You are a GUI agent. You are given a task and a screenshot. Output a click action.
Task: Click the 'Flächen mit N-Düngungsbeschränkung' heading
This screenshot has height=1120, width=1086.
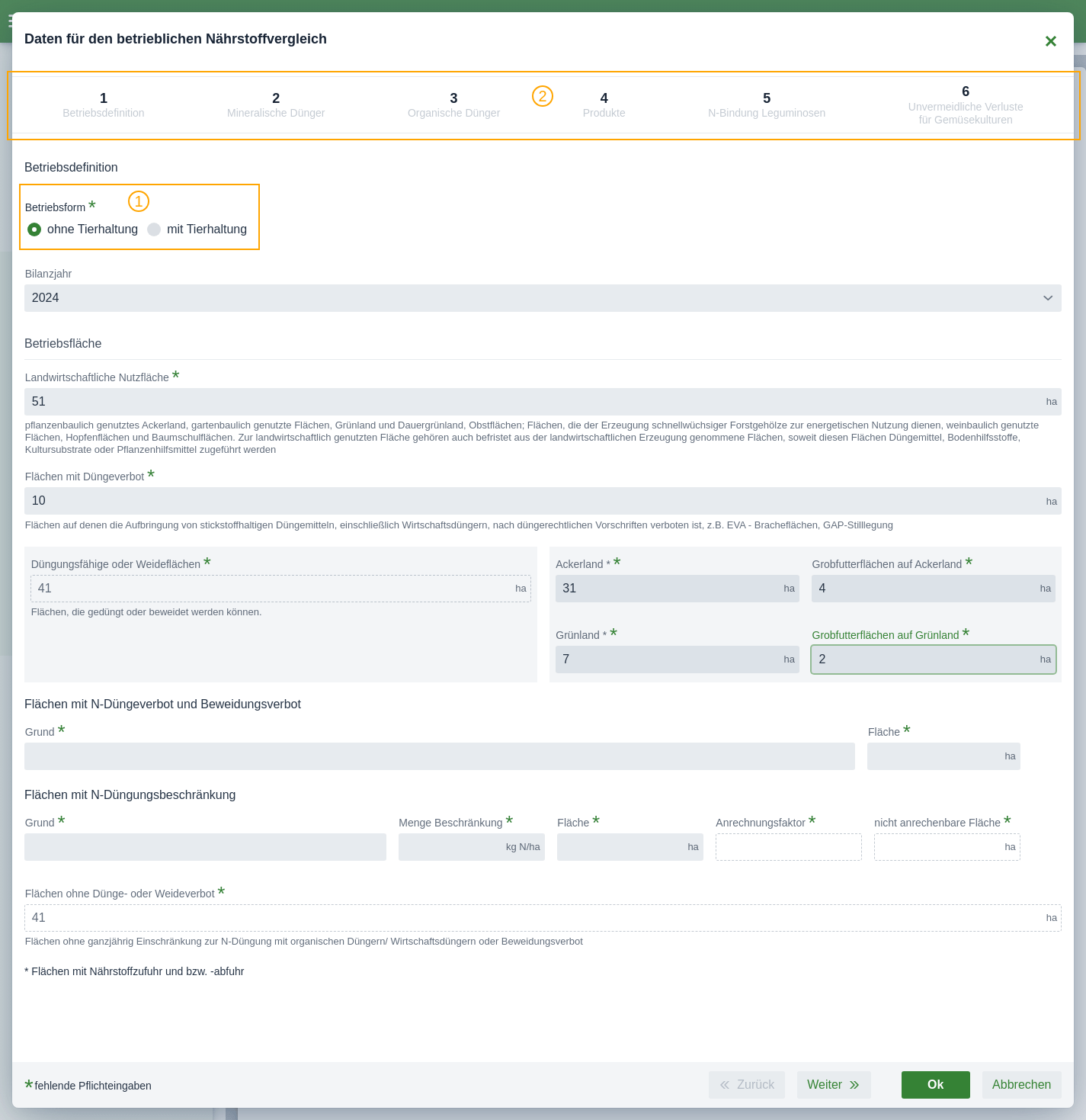130,795
